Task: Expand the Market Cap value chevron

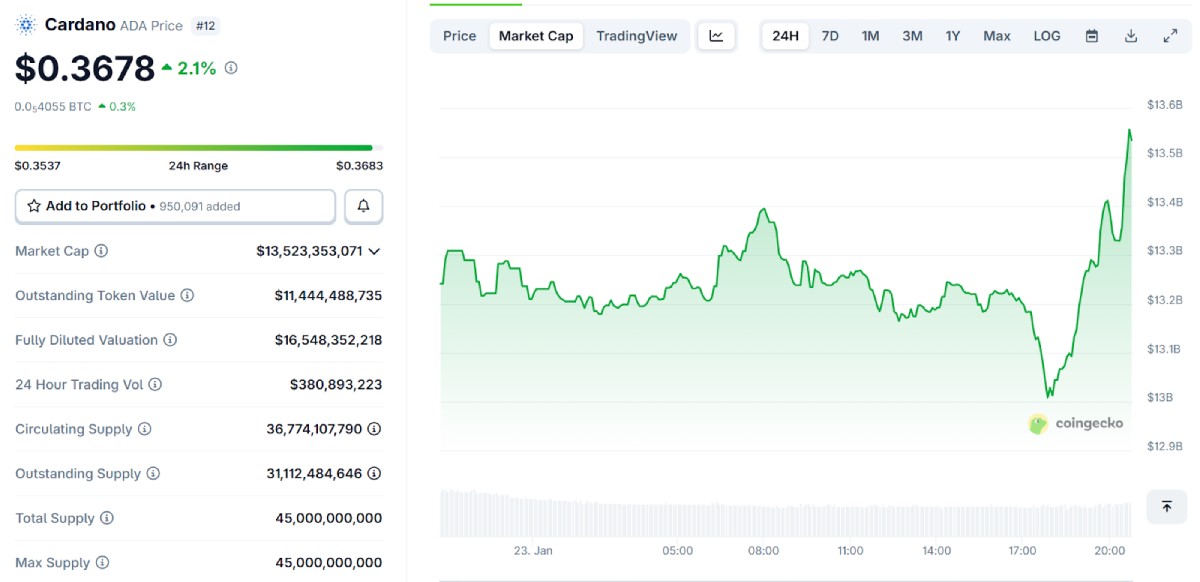Action: point(374,251)
